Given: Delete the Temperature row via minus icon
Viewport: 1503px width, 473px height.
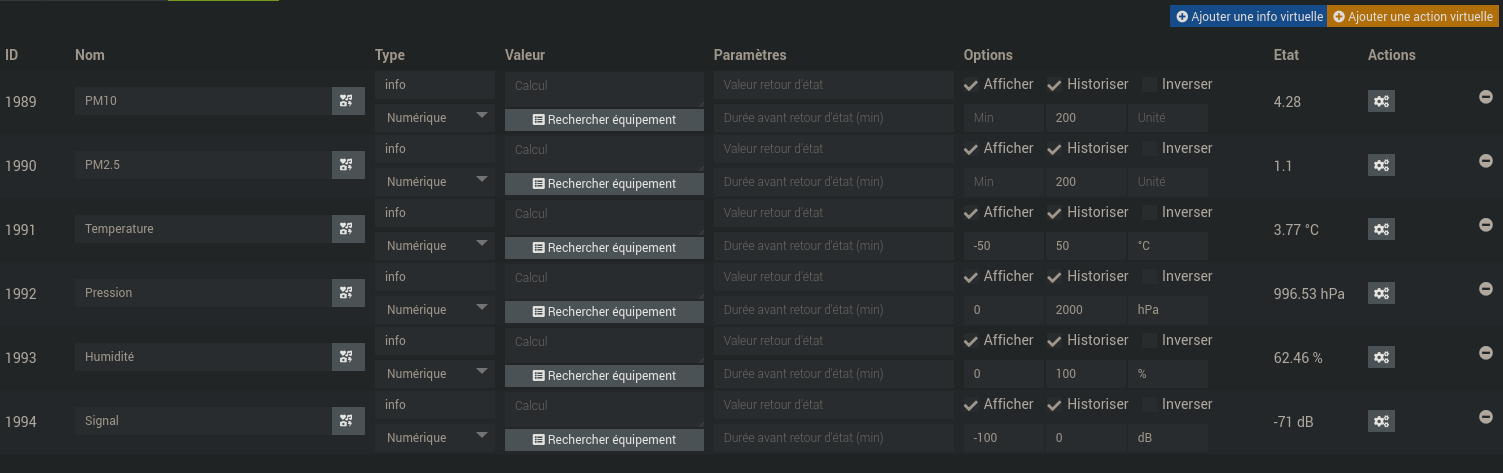Looking at the screenshot, I should click(x=1485, y=225).
